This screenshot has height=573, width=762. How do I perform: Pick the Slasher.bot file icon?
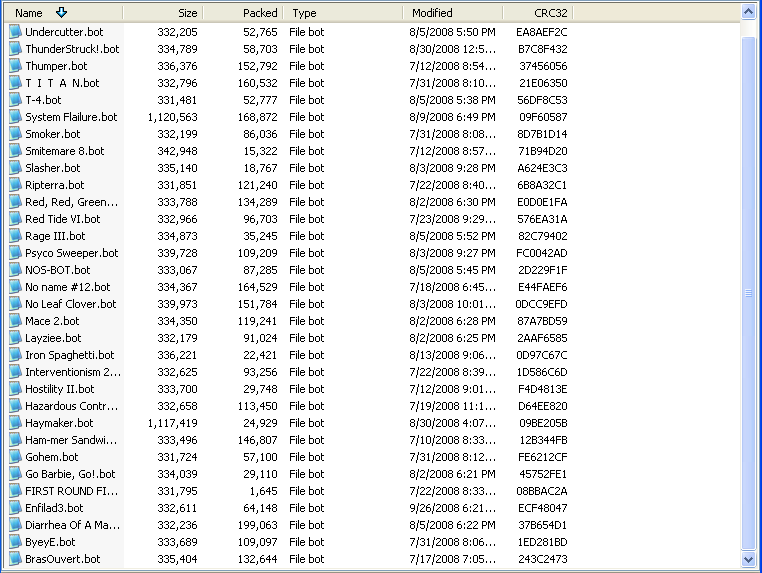(x=16, y=168)
